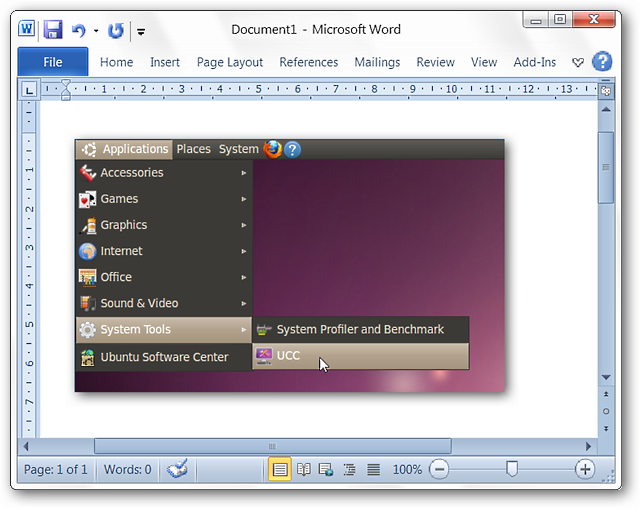The height and width of the screenshot is (508, 640).
Task: Toggle the ruler view button above scrollbar
Action: pyautogui.click(x=606, y=91)
